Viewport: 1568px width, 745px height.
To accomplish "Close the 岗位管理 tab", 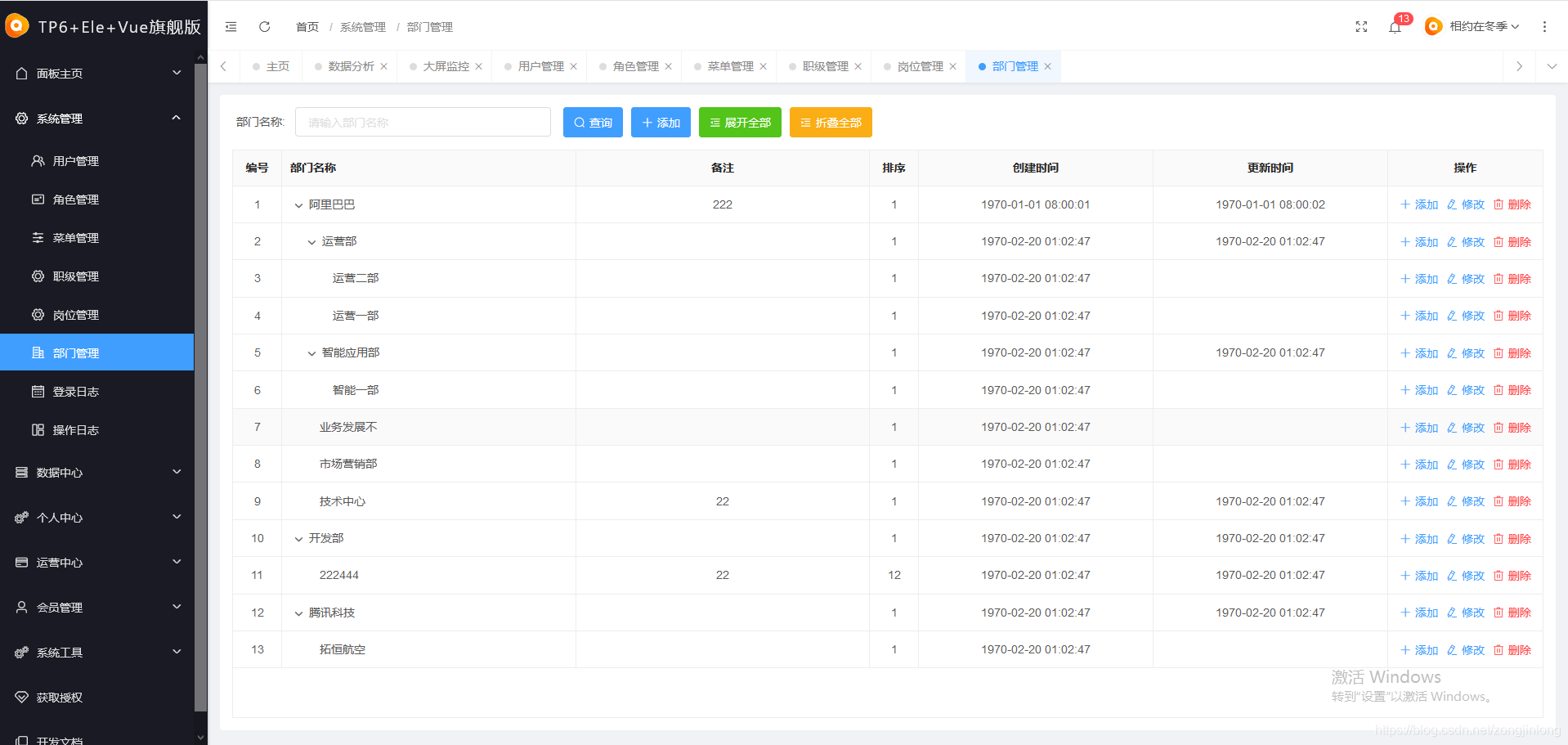I will point(953,67).
